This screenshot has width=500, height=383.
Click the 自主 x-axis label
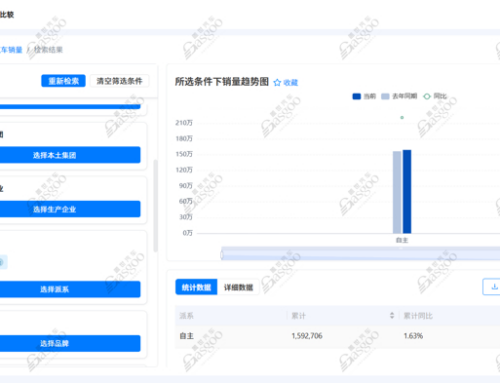[402, 240]
